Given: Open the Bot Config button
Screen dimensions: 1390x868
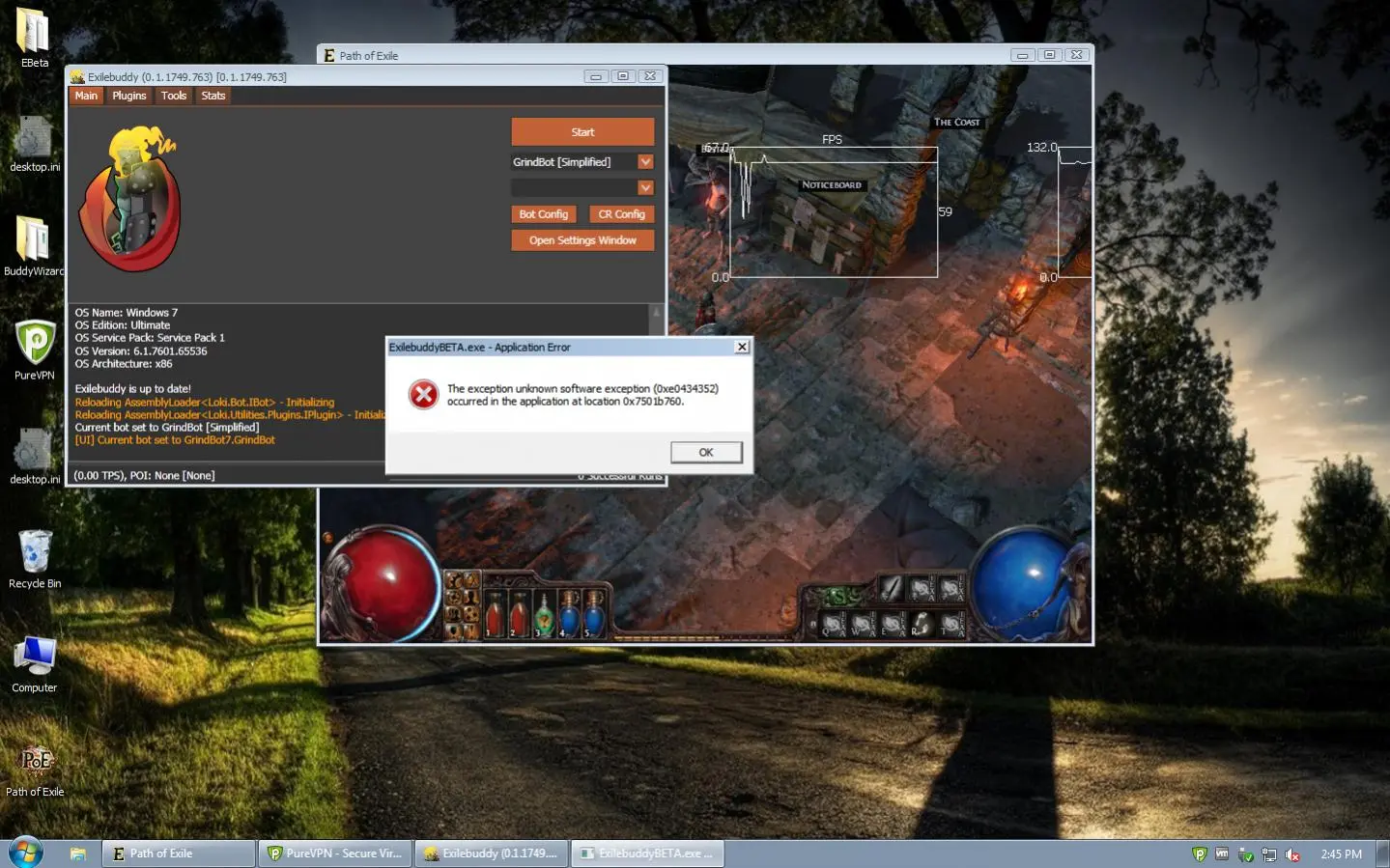Looking at the screenshot, I should (543, 214).
